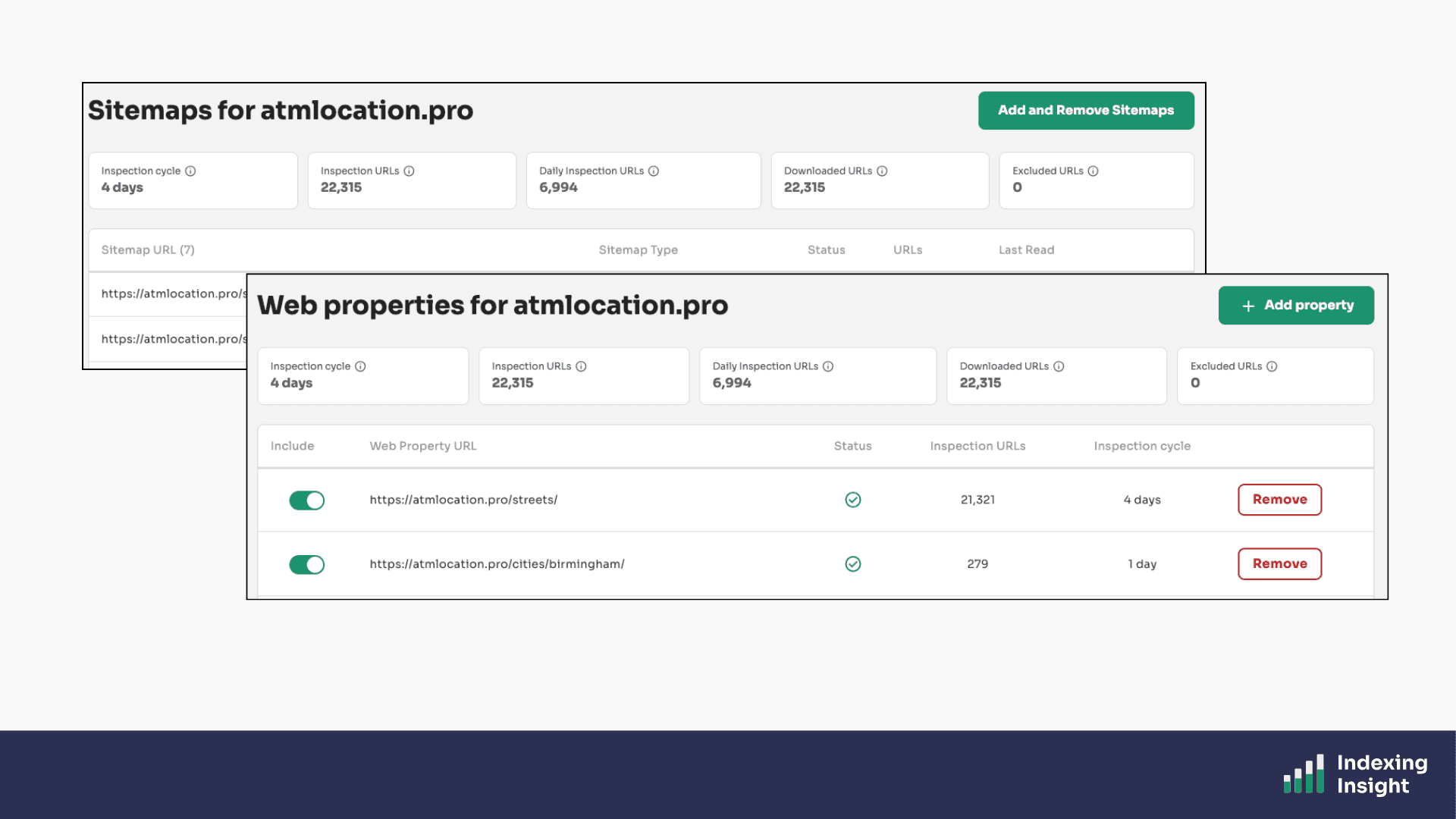Toggle off the streets web property
Screen dimensions: 1456x819
(x=306, y=500)
